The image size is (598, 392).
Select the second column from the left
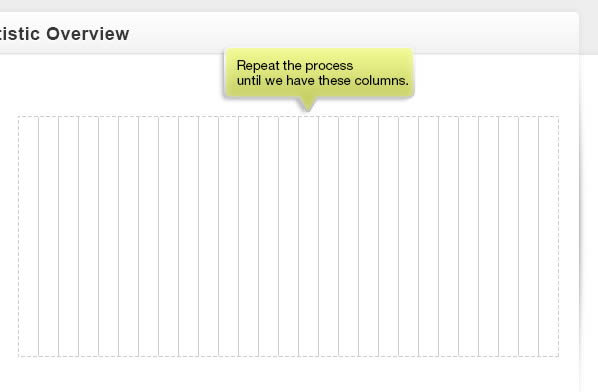click(48, 236)
